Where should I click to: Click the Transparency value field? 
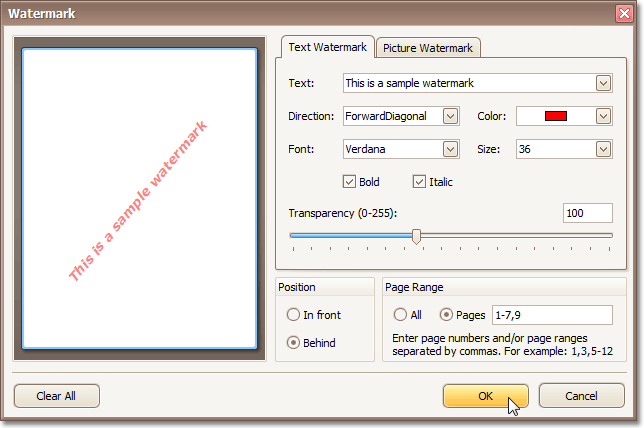pos(587,213)
